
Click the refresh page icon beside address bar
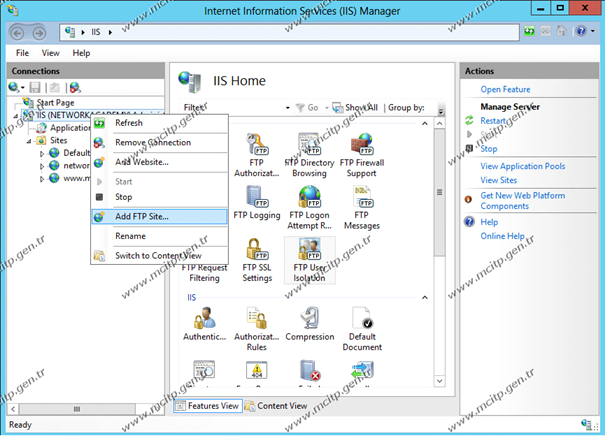(529, 31)
